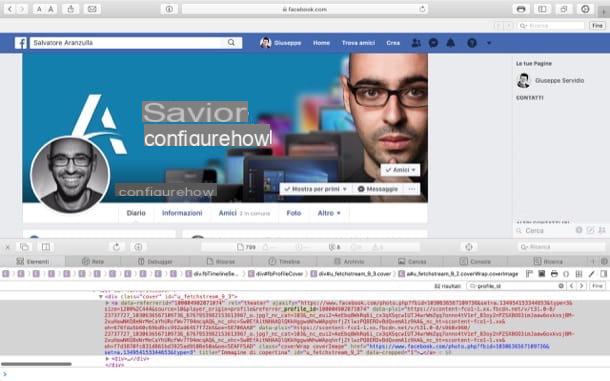Screen dimensions: 610x381
Task: Reload page using address bar refresh icon
Action: pyautogui.click(x=422, y=9)
